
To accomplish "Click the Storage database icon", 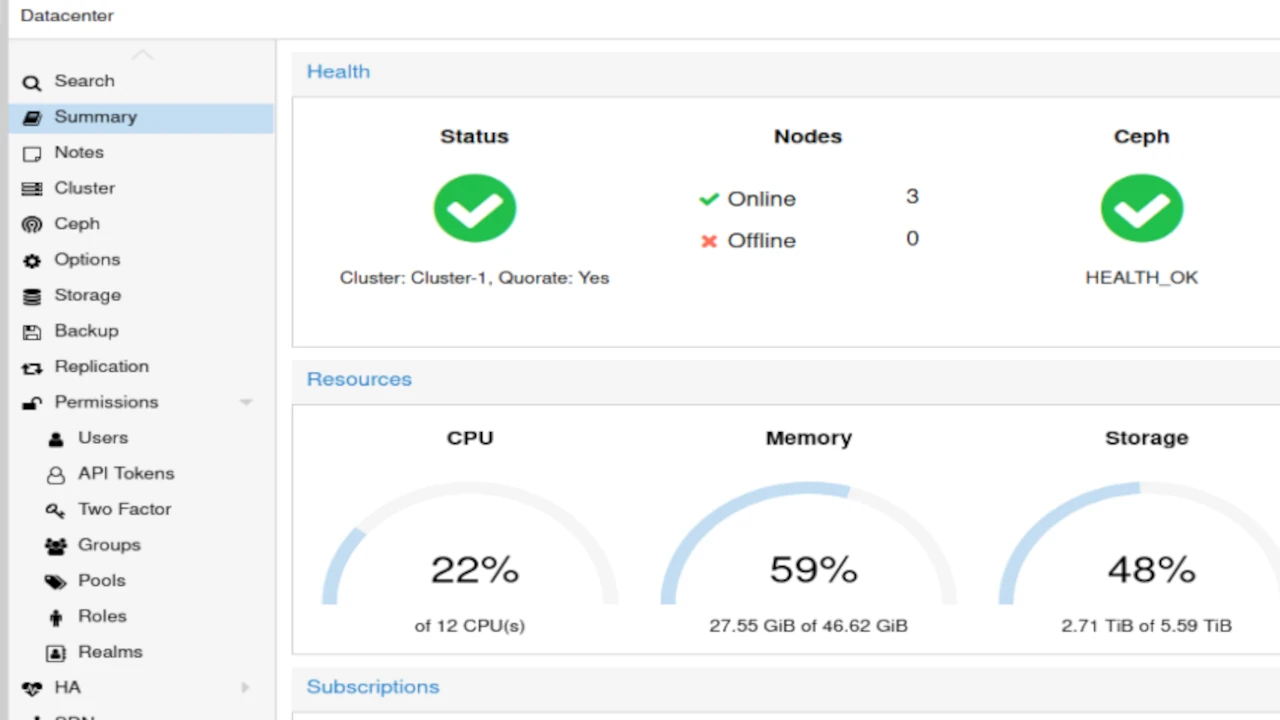I will point(32,297).
